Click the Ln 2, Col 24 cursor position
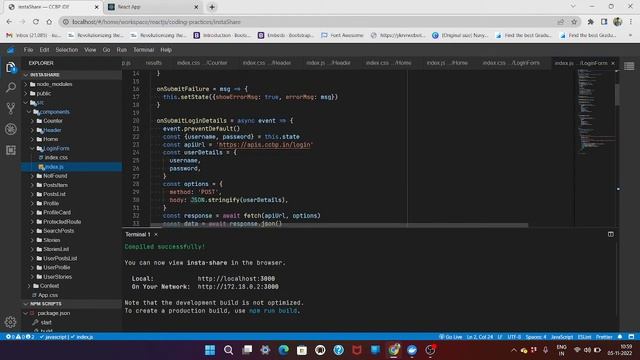The width and height of the screenshot is (640, 360). coord(479,337)
